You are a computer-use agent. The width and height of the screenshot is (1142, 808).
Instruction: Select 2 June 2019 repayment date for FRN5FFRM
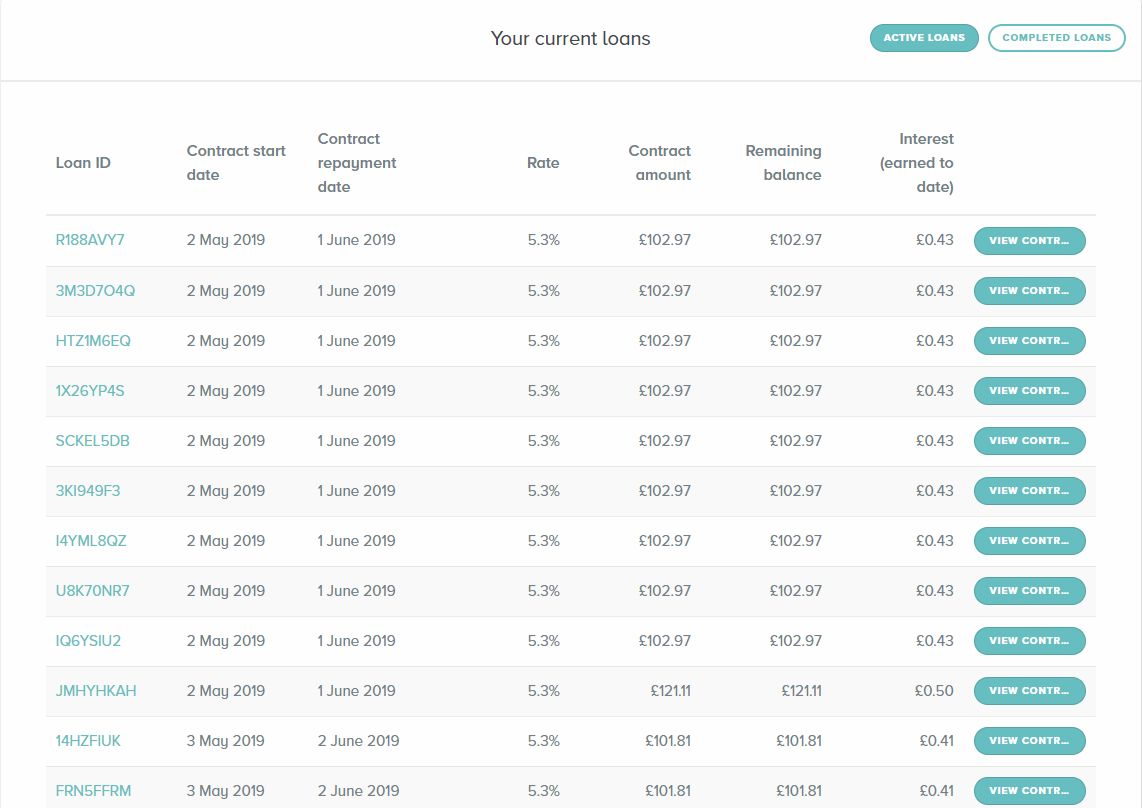point(358,791)
